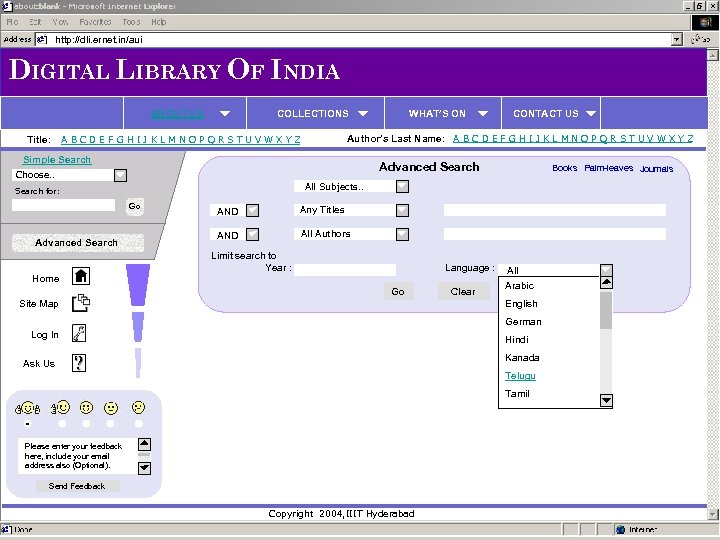
Task: Choose Hindi in the language list
Action: [x=517, y=340]
